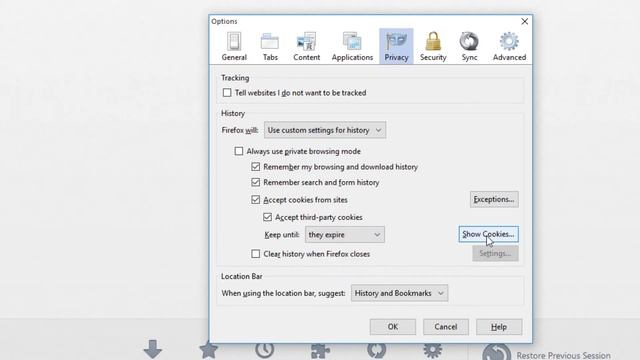Click the Options gear icon in Firefox start page
The width and height of the screenshot is (640, 360).
click(x=433, y=351)
